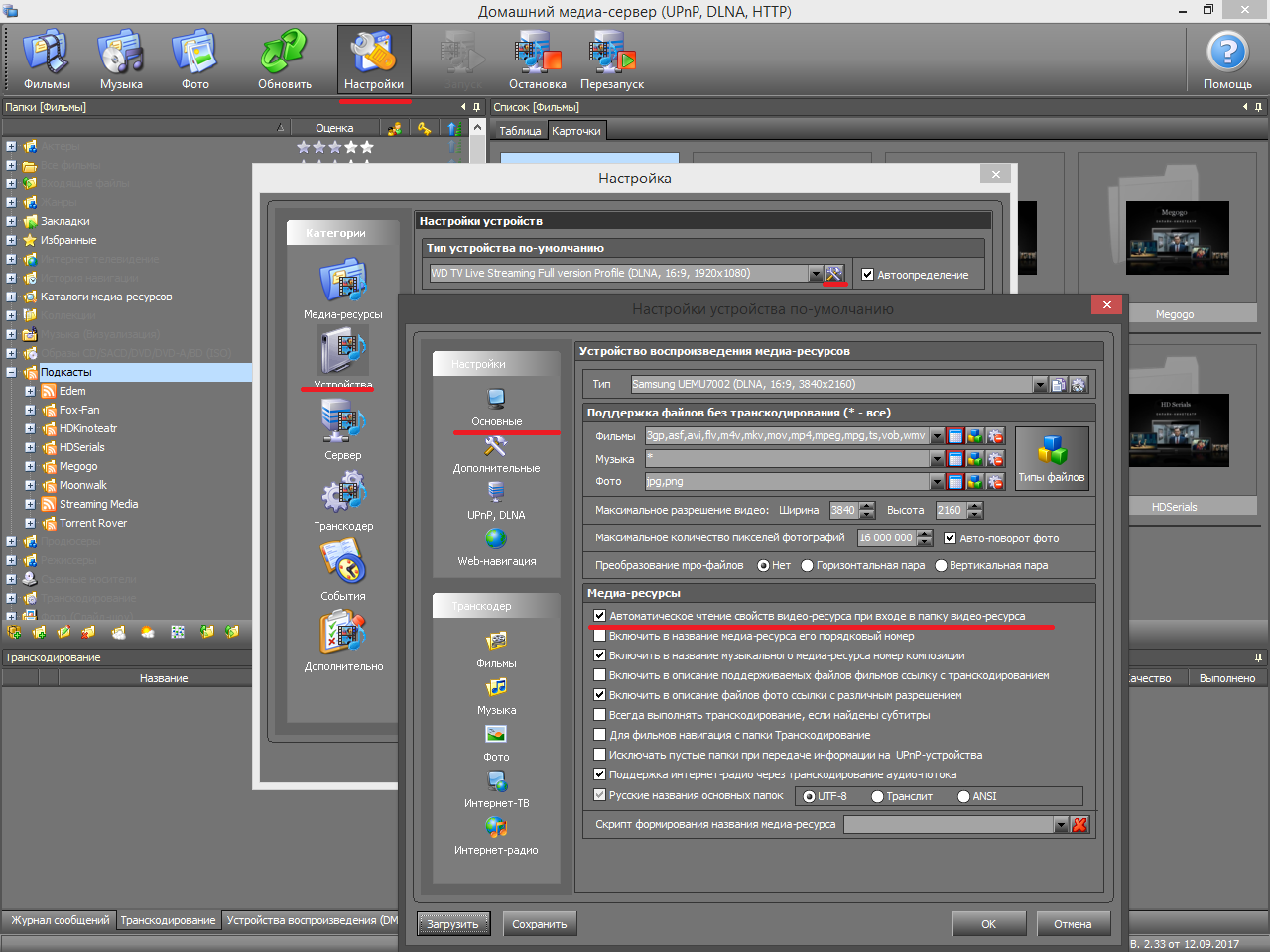1270x952 pixels.
Task: Open the Помощь help icon
Action: [1227, 59]
